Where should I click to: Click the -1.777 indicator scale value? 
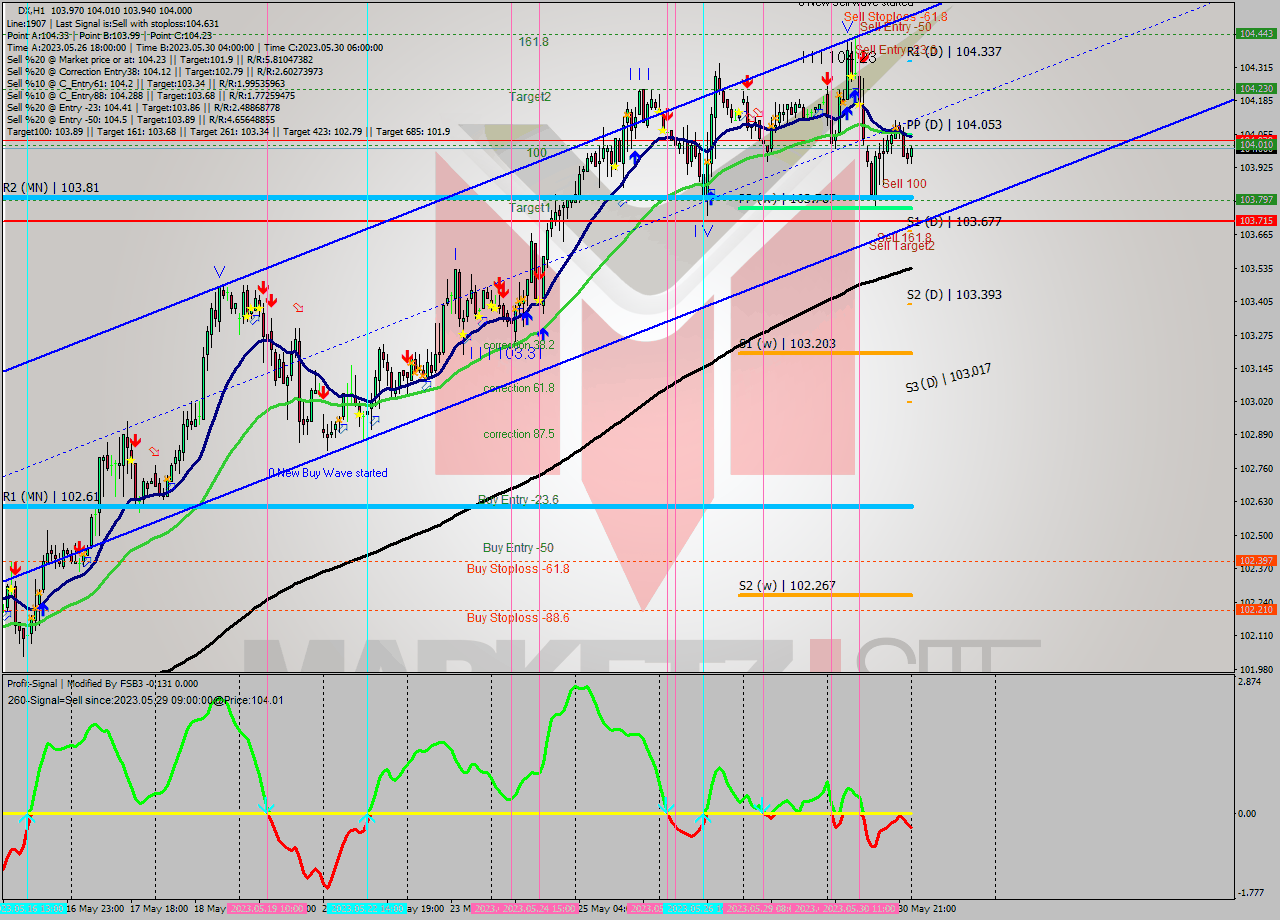[1251, 894]
